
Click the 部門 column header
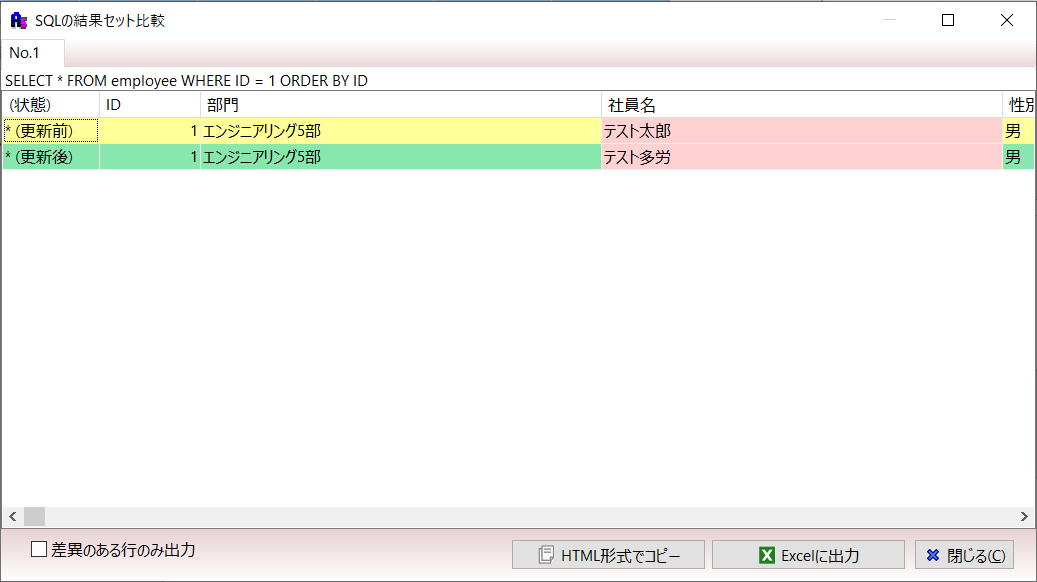coord(400,105)
